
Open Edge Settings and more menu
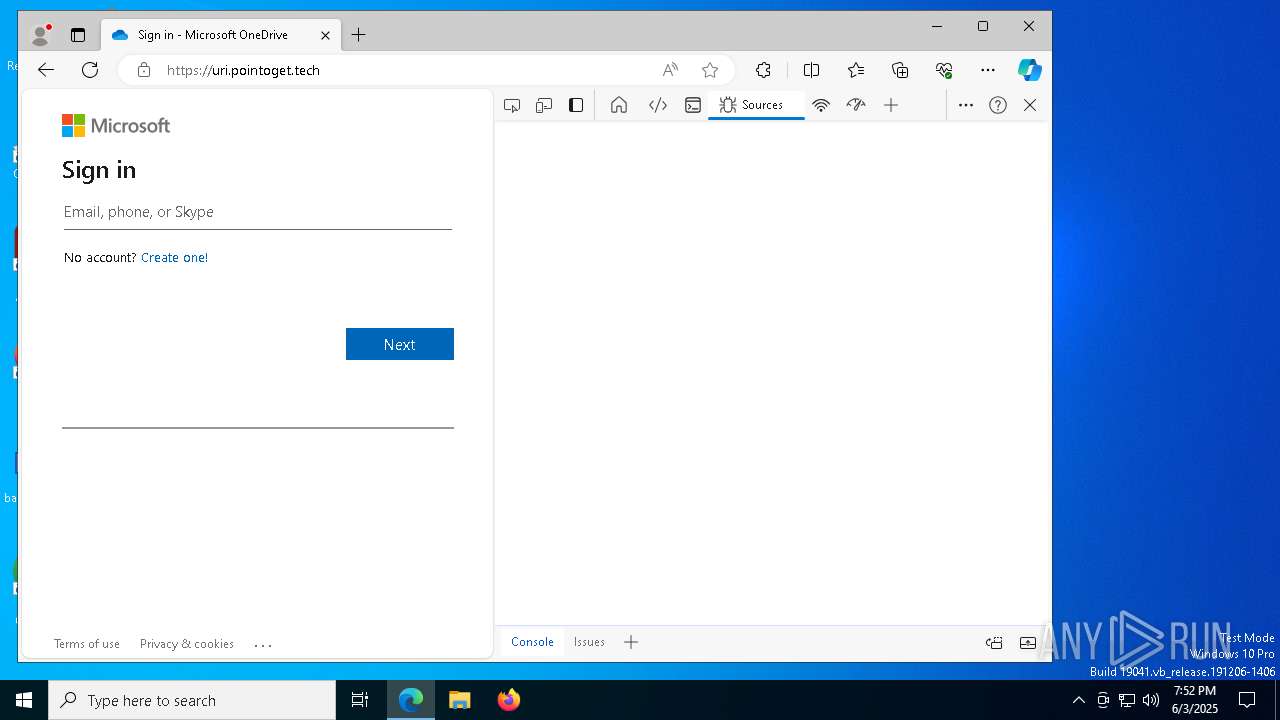click(x=988, y=70)
